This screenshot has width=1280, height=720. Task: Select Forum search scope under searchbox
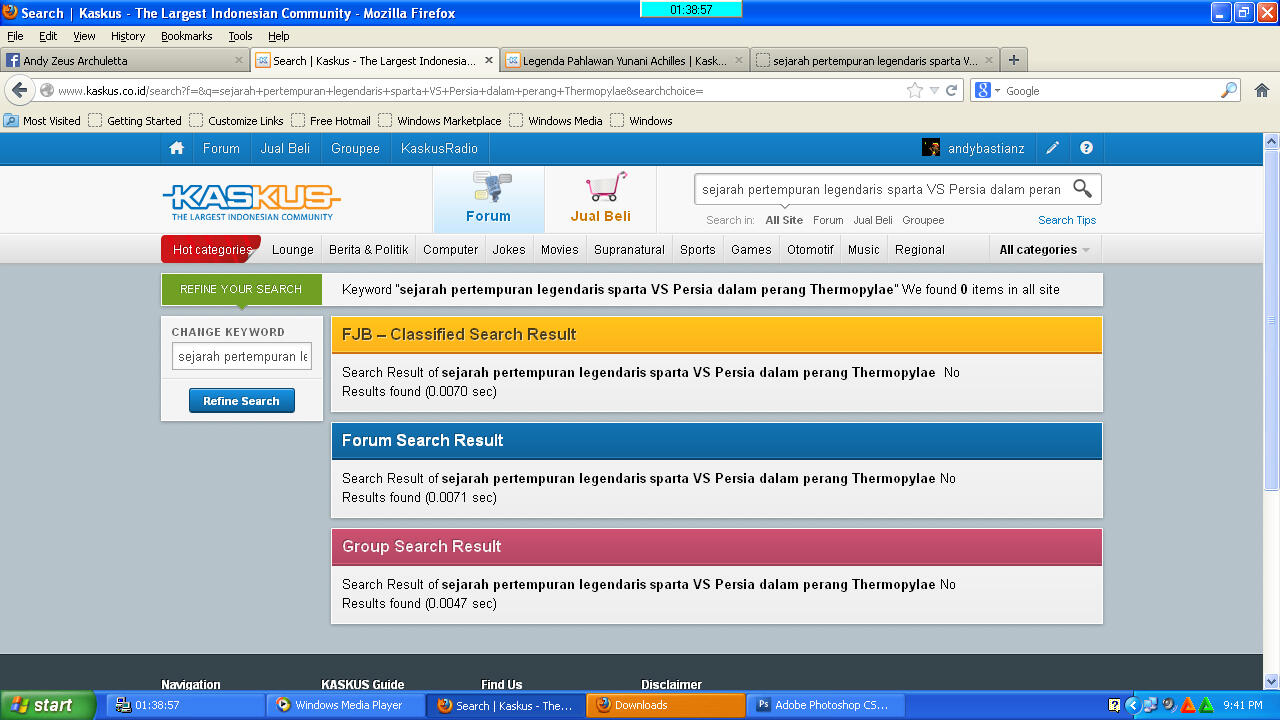(x=828, y=220)
